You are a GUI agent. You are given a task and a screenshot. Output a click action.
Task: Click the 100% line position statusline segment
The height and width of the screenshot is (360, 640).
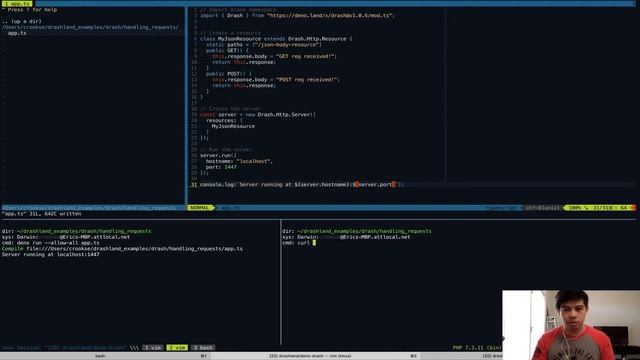[599, 208]
